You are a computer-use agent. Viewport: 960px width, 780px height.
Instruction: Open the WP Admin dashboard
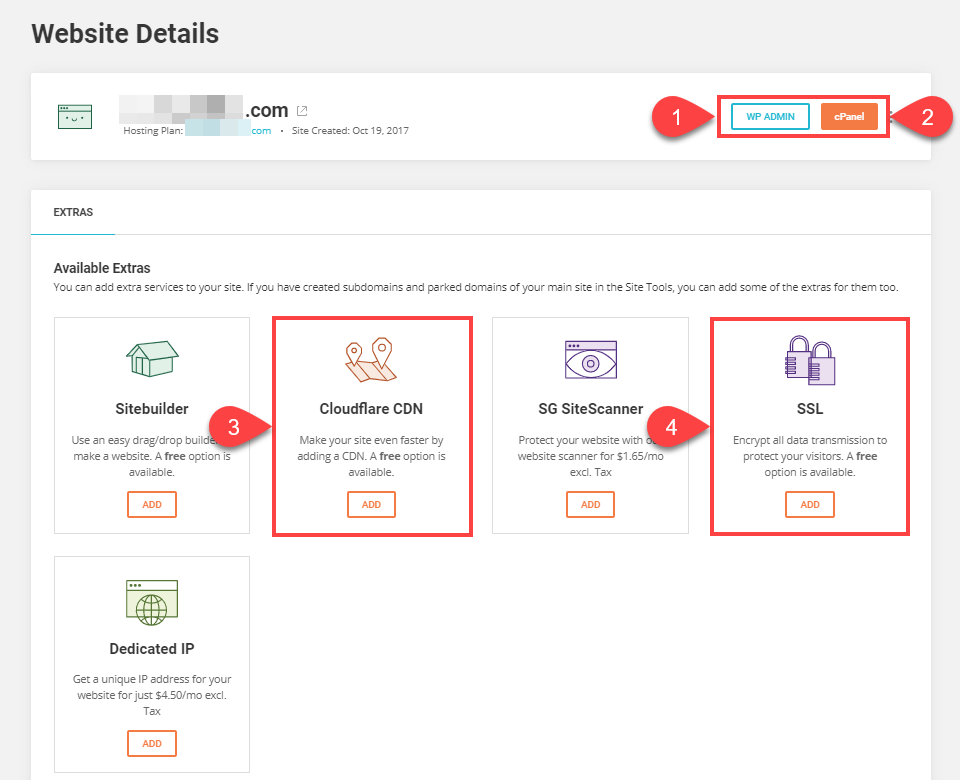click(769, 116)
